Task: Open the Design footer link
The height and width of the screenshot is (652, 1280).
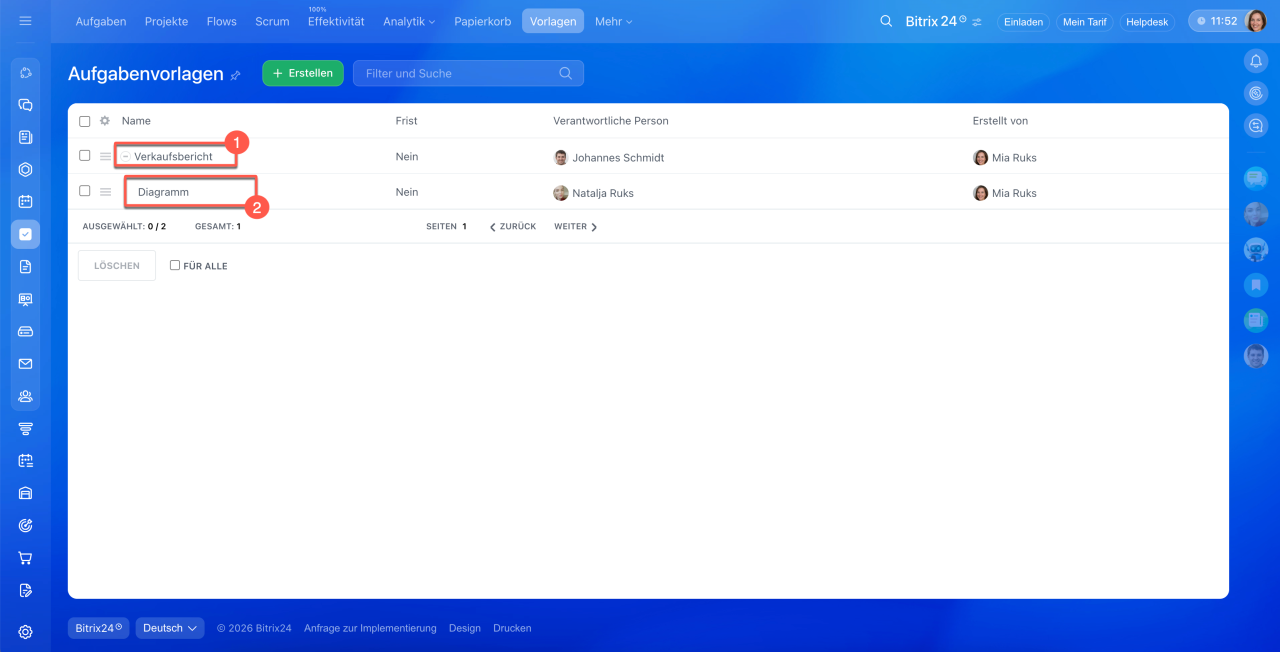Action: coord(465,628)
